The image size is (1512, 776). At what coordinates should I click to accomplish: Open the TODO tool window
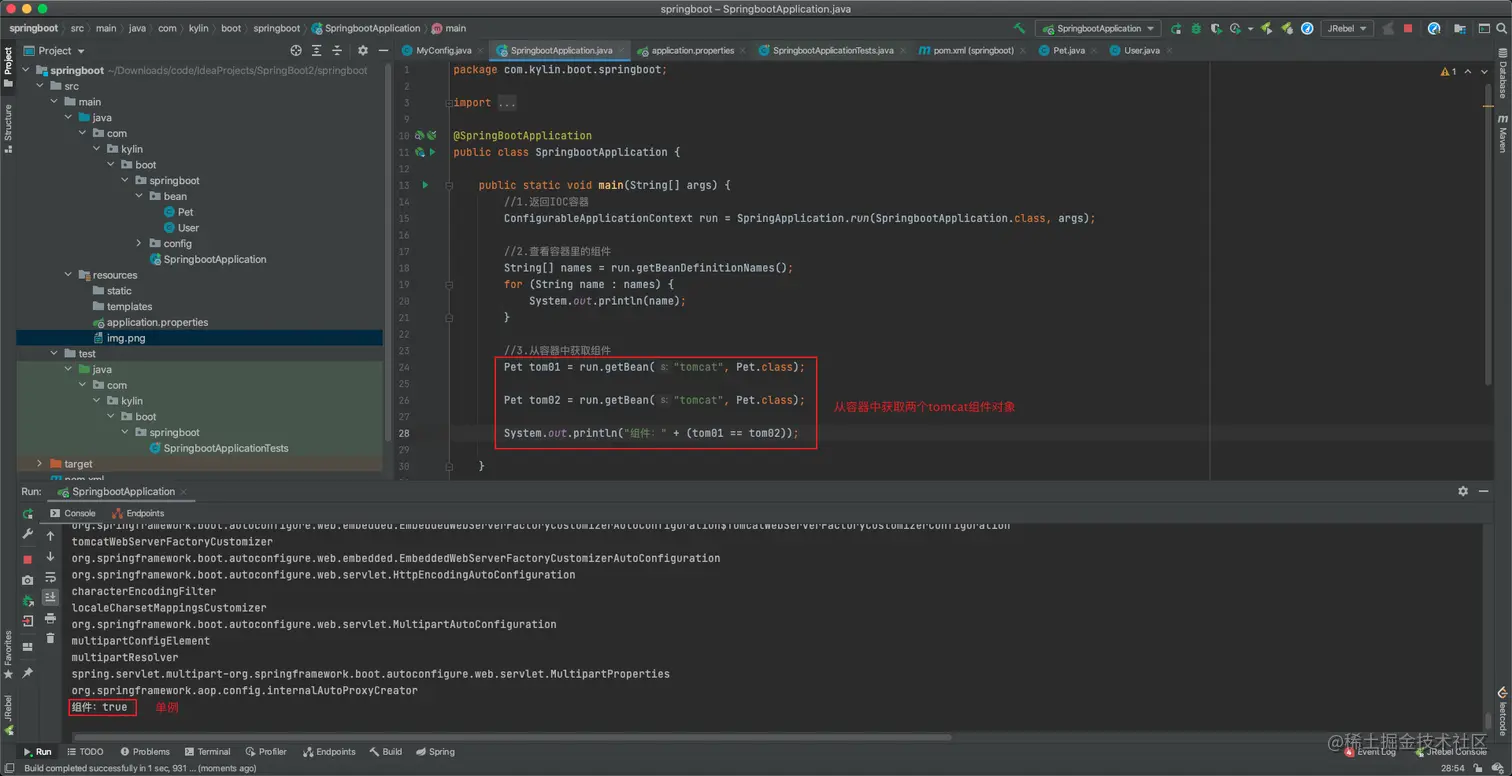85,752
